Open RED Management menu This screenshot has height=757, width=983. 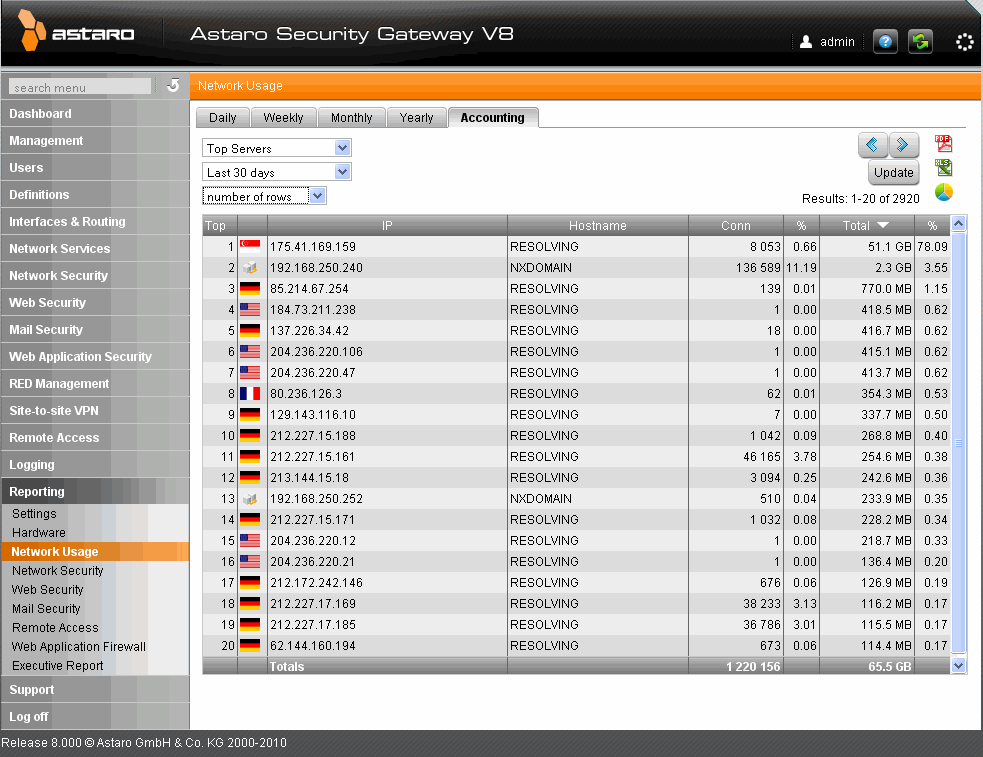coord(95,384)
